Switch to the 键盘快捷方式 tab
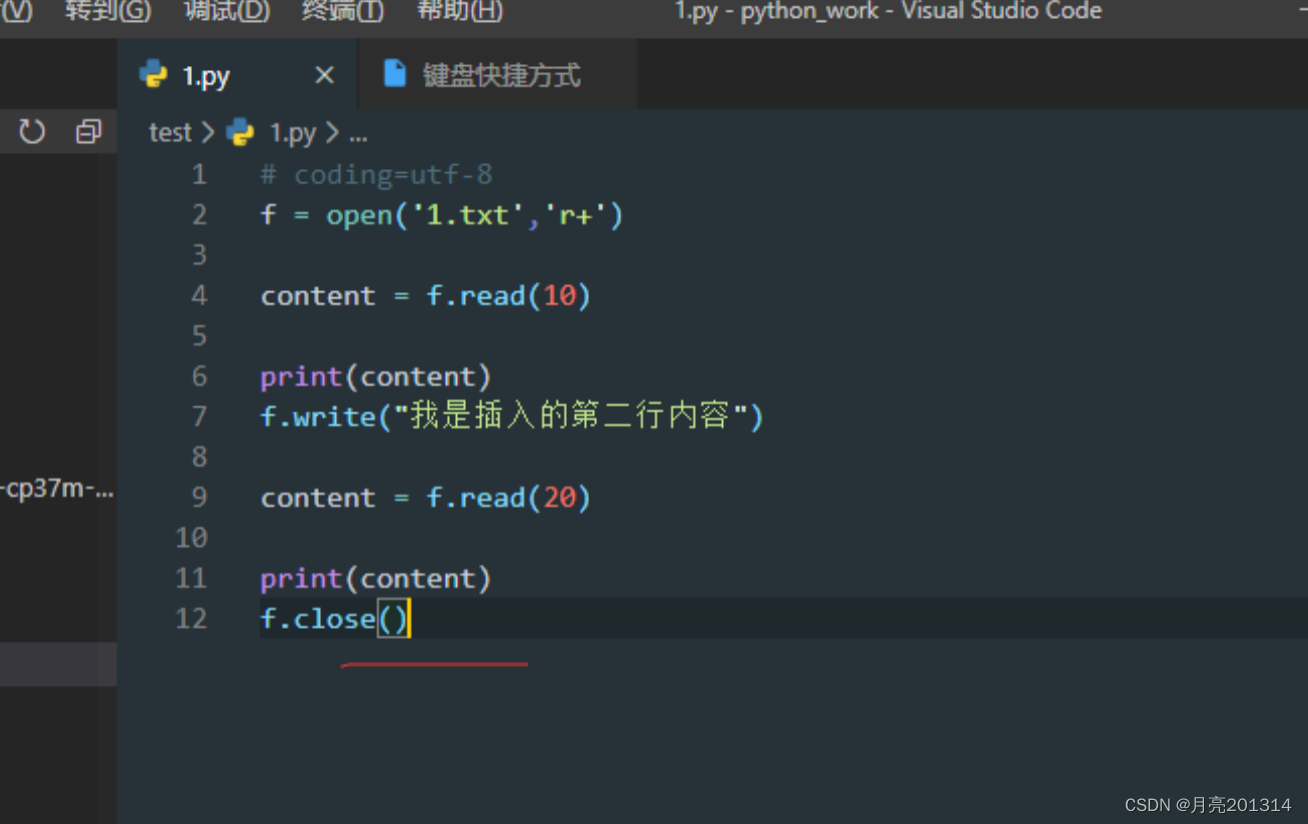This screenshot has width=1308, height=824. [497, 75]
